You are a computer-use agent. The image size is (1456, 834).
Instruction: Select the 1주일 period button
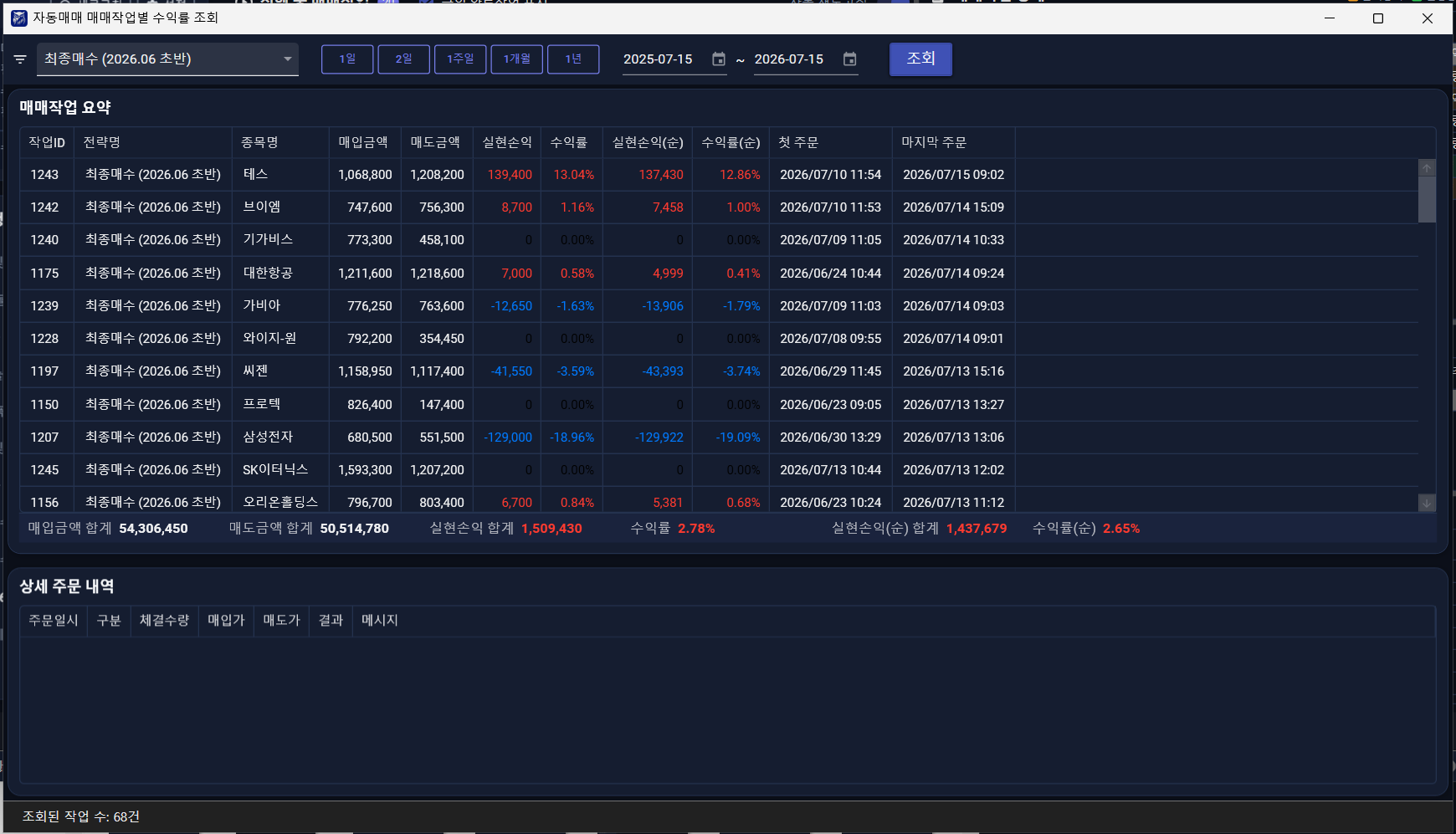[x=460, y=59]
